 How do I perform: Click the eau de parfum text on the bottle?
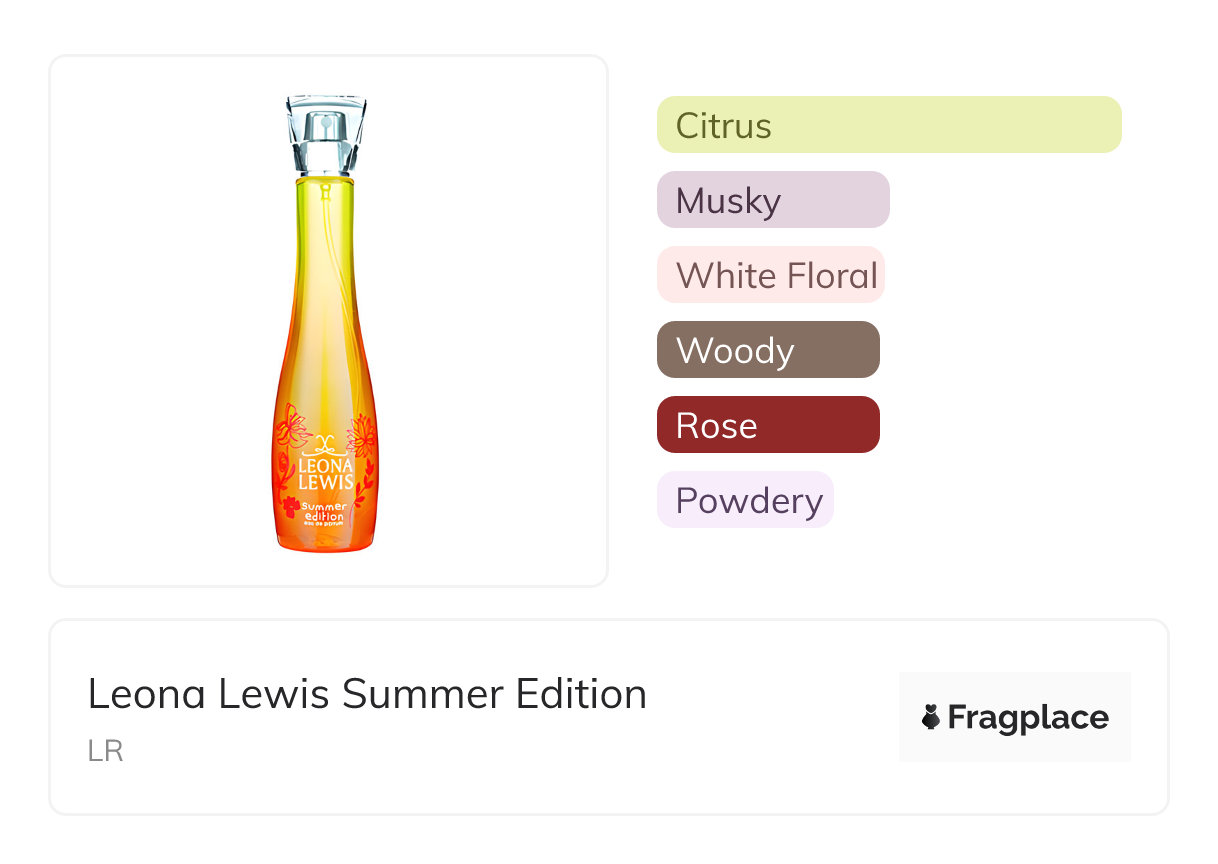[324, 525]
